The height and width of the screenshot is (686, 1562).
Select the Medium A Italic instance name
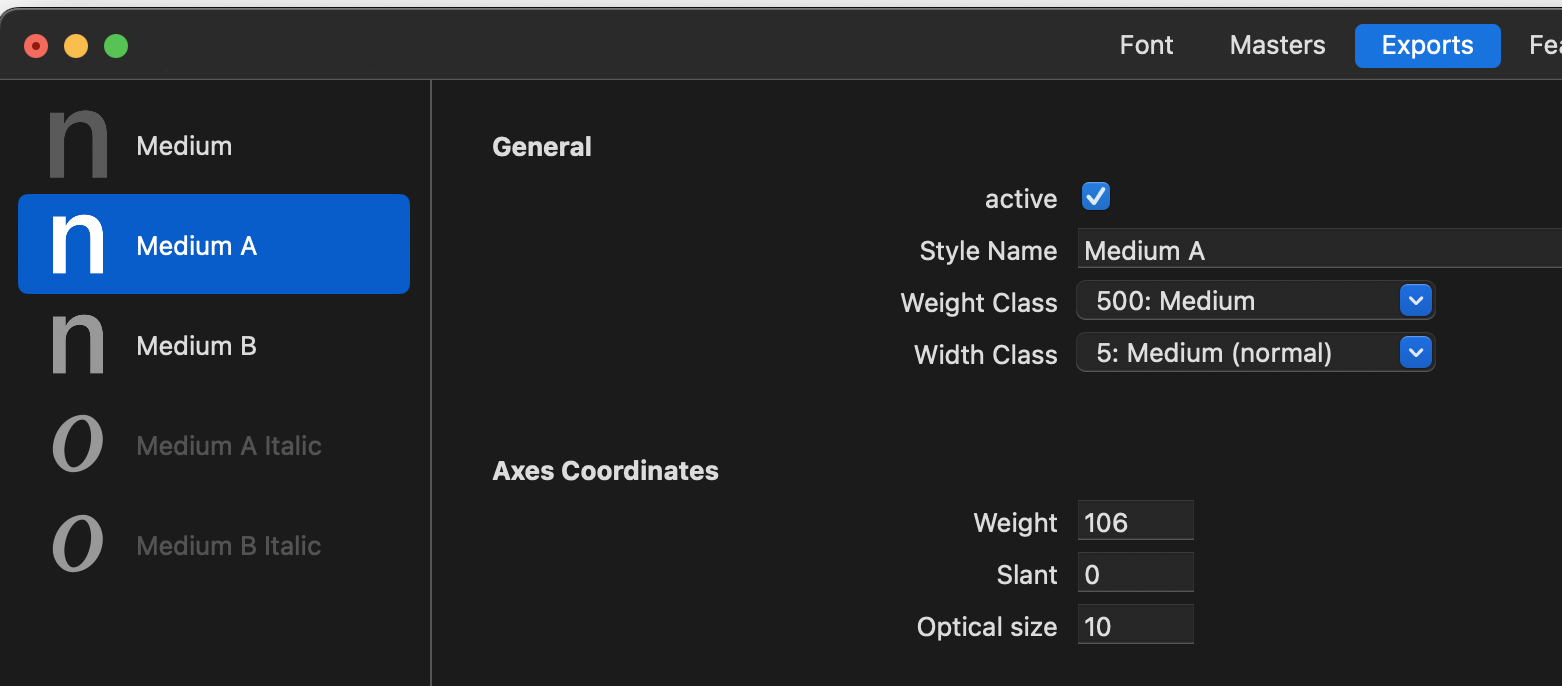(x=229, y=446)
